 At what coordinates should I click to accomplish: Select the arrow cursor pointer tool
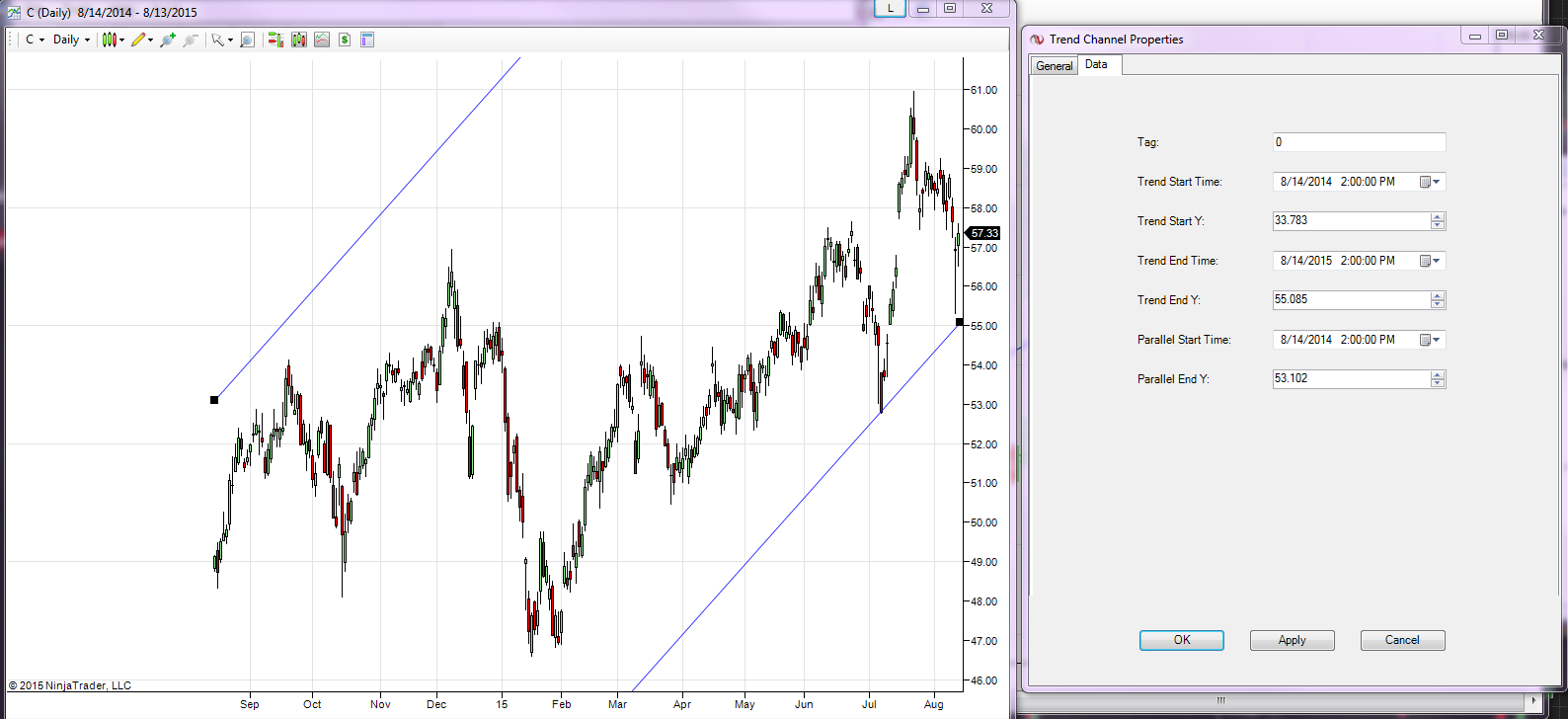(218, 40)
